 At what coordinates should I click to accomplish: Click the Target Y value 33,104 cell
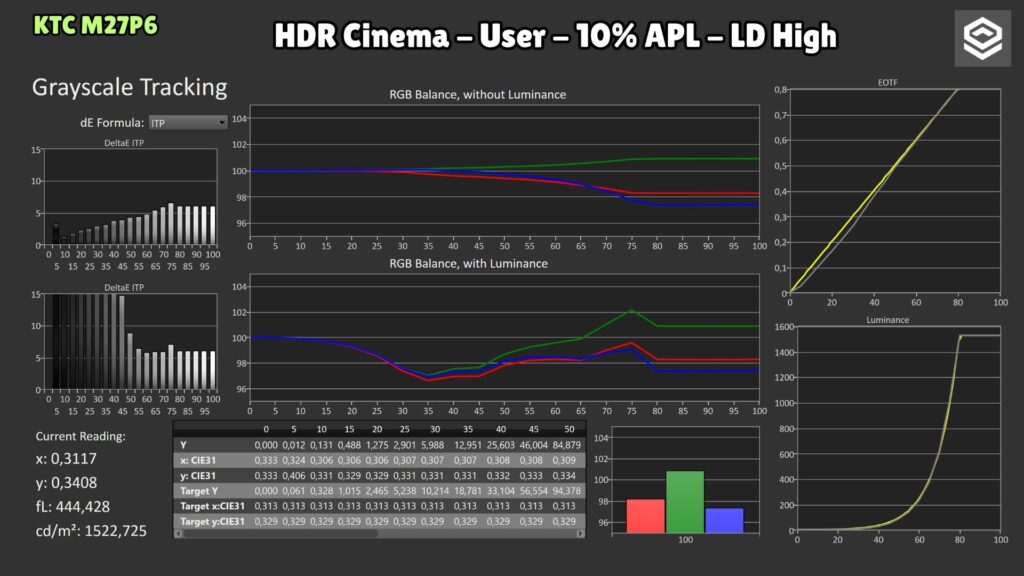coord(501,491)
